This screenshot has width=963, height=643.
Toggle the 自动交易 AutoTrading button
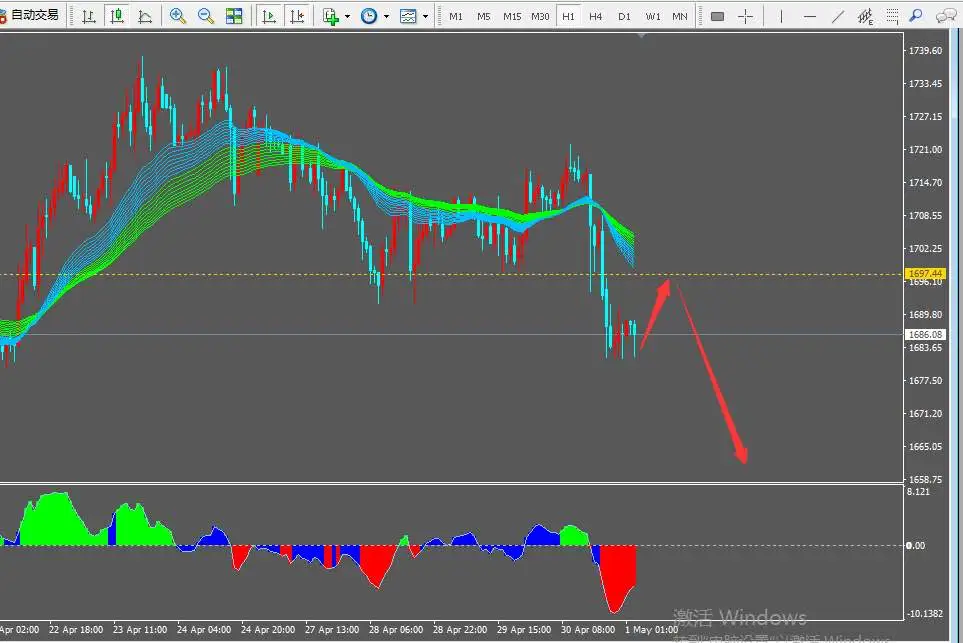click(31, 15)
